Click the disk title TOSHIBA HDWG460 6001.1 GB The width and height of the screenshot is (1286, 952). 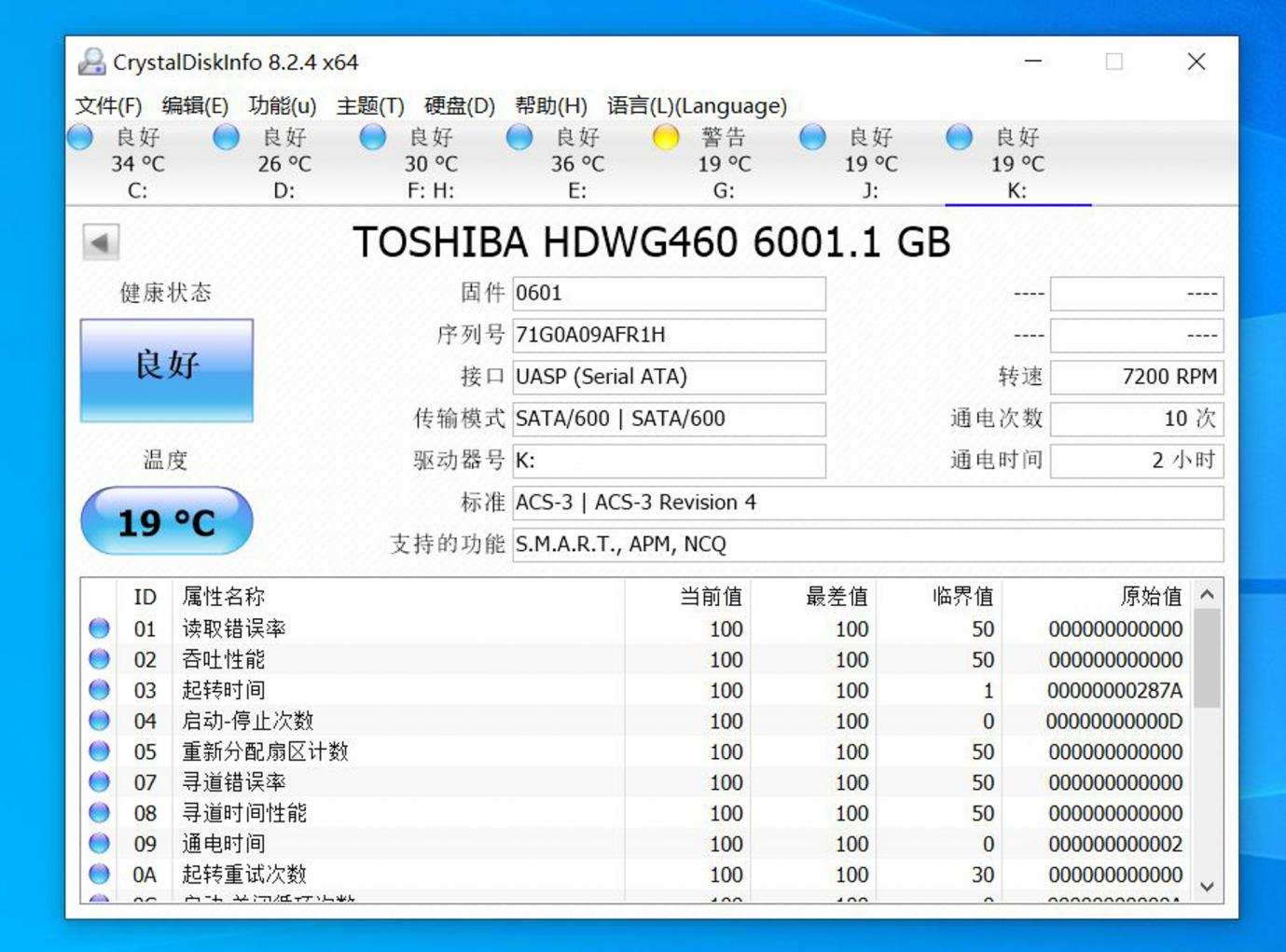coord(652,242)
